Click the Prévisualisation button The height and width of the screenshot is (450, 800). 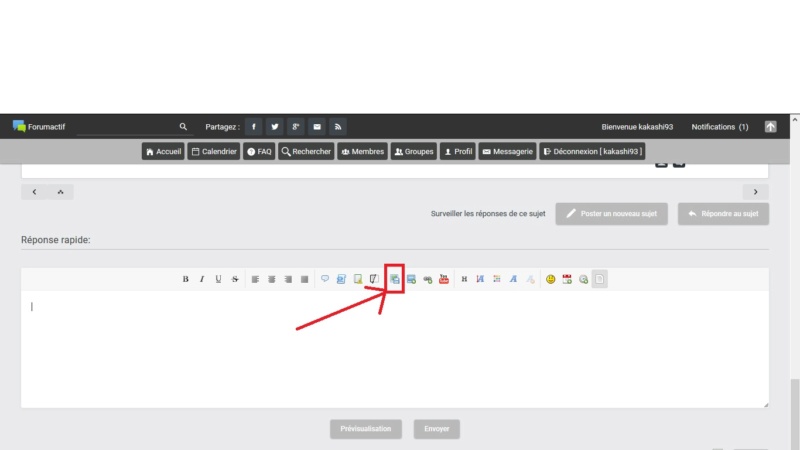point(366,429)
